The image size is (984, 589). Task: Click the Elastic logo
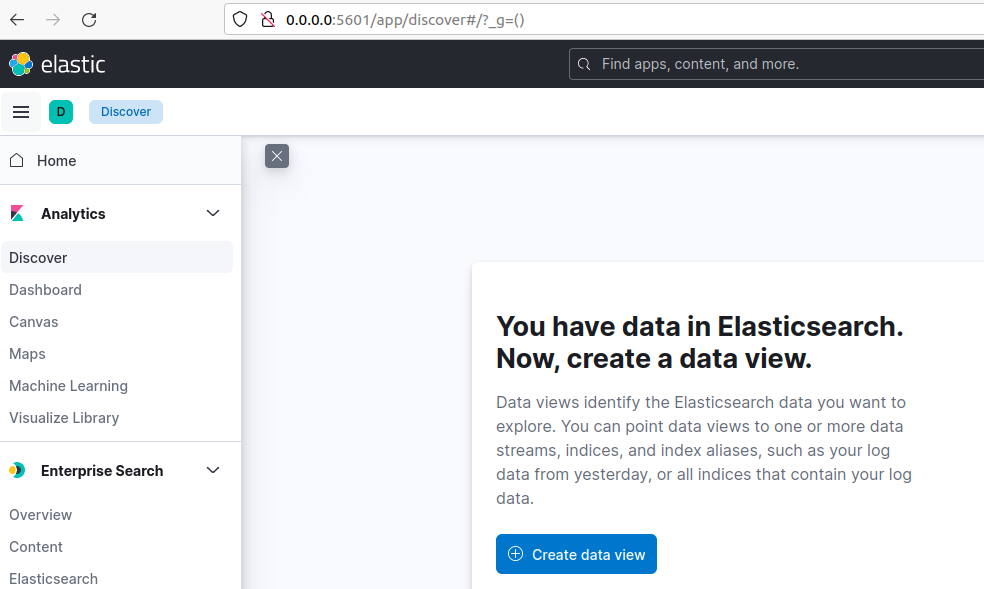click(57, 64)
